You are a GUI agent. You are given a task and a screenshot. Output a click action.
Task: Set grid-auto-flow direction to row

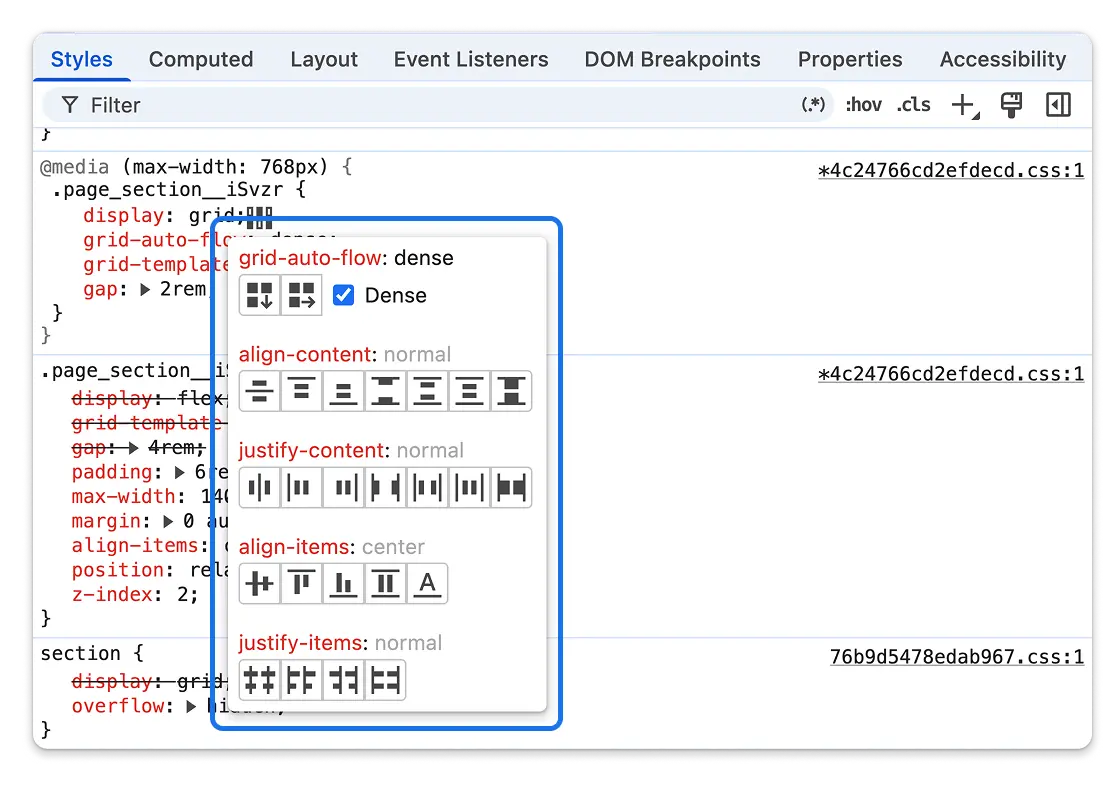coord(259,295)
